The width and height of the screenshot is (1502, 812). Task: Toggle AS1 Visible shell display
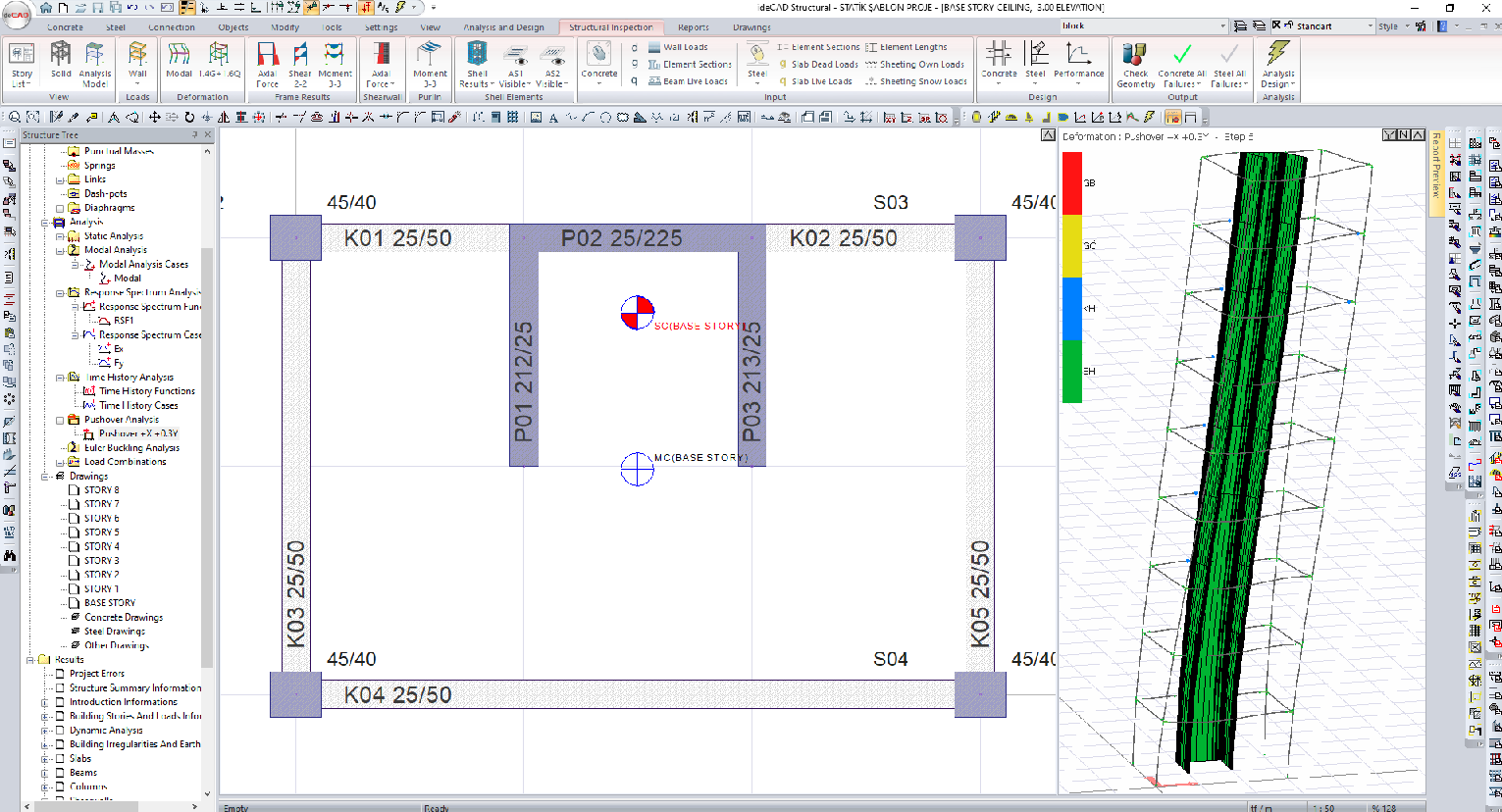point(515,63)
